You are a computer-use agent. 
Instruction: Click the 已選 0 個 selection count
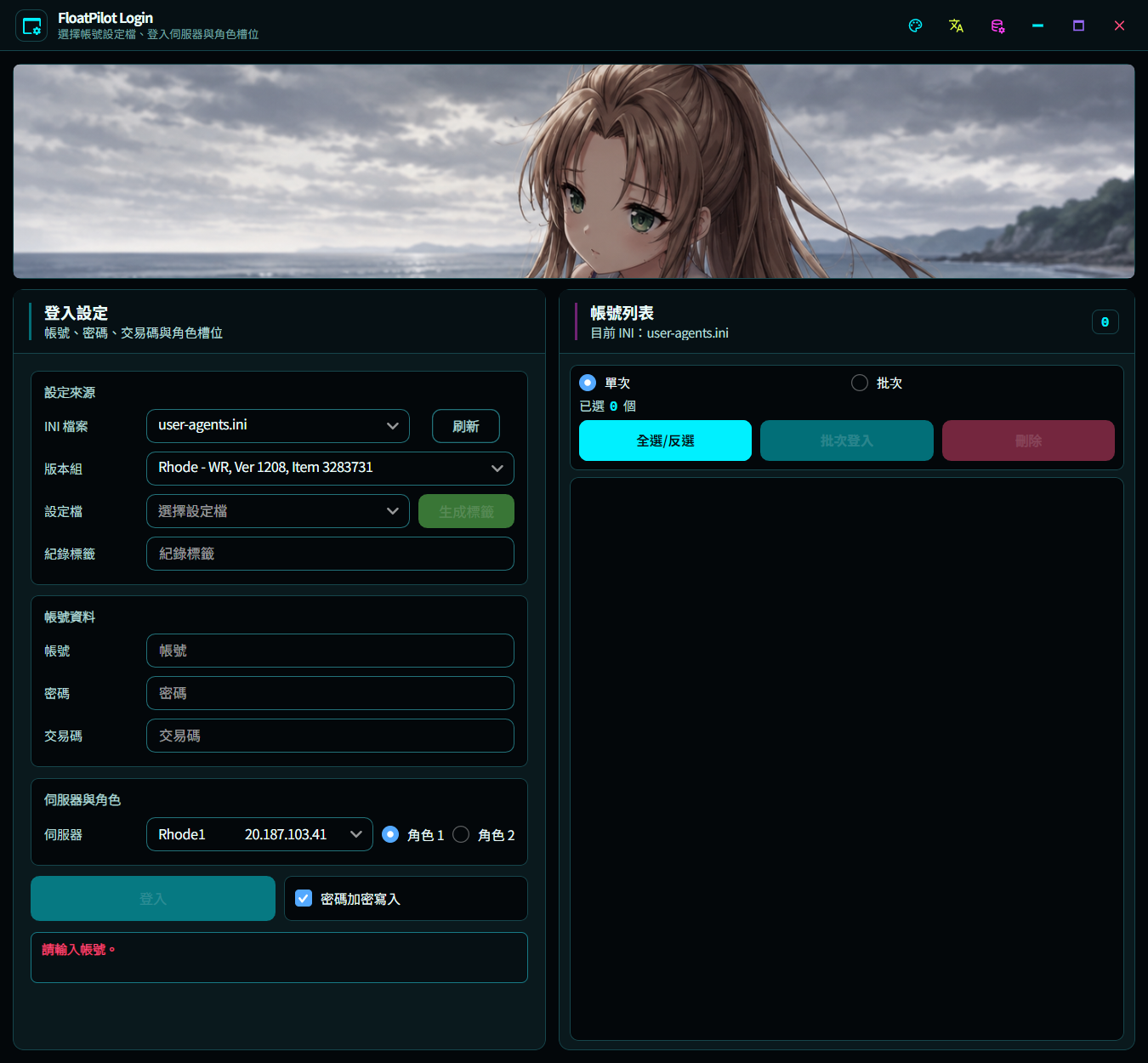click(x=608, y=406)
